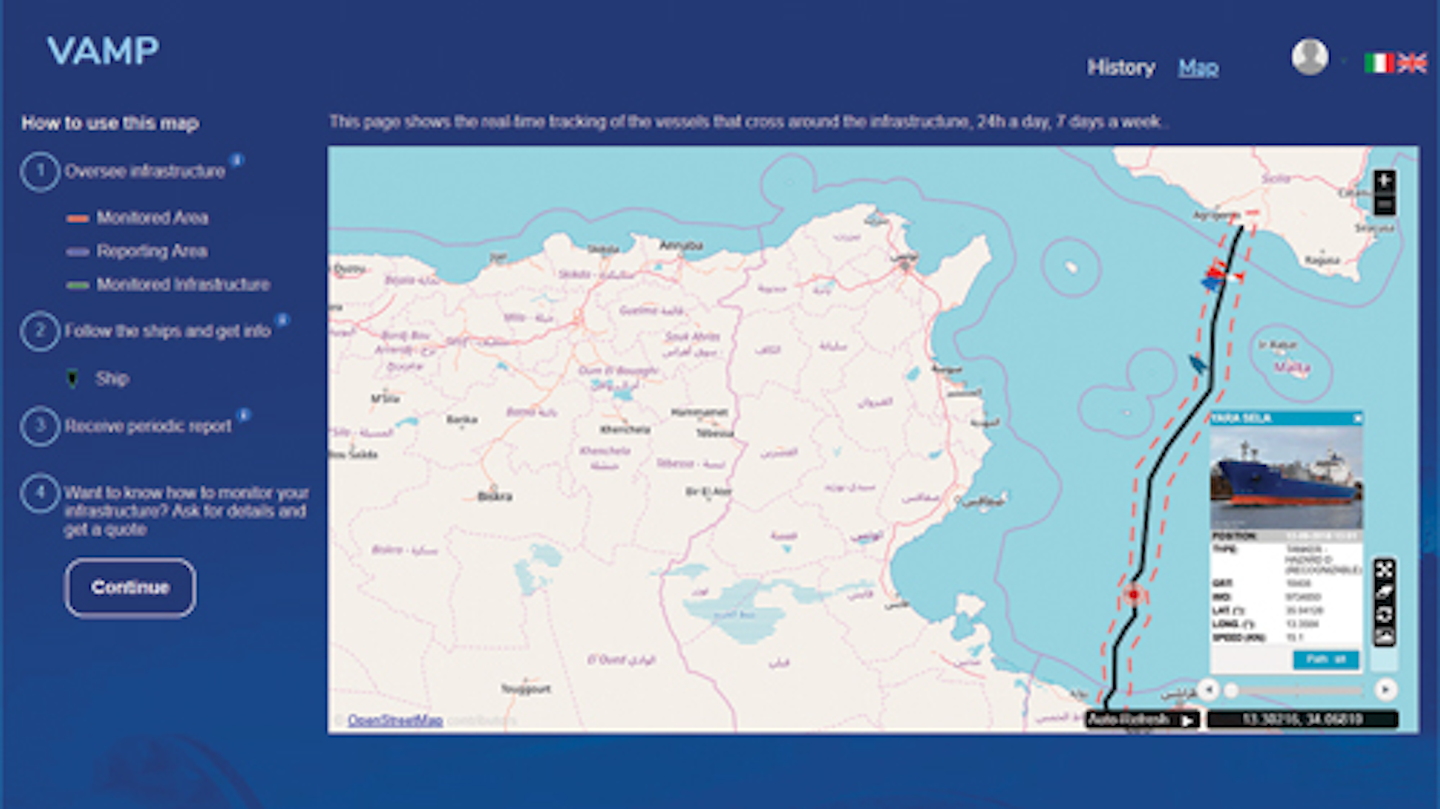Viewport: 1440px width, 809px height.
Task: Switch language using the UK flag
Action: 1410,61
